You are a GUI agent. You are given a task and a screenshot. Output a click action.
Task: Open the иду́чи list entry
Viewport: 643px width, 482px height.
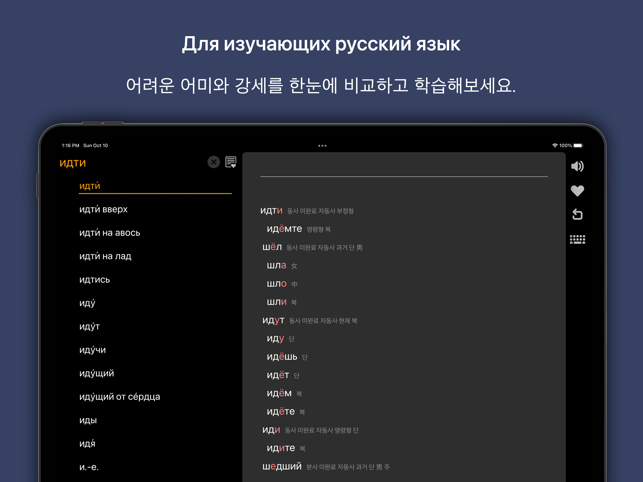92,350
